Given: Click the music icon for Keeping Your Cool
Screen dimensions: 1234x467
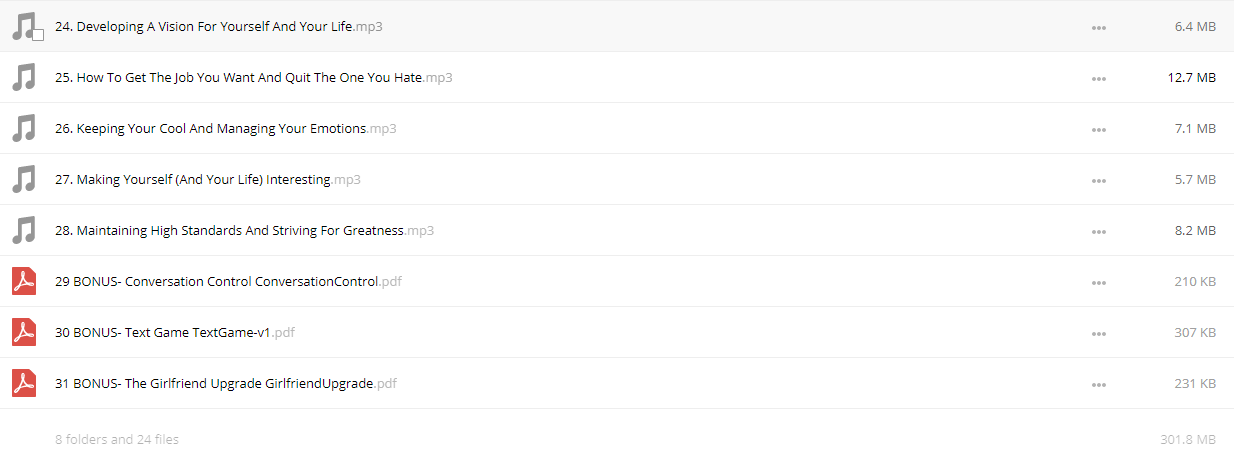Looking at the screenshot, I should coord(24,128).
